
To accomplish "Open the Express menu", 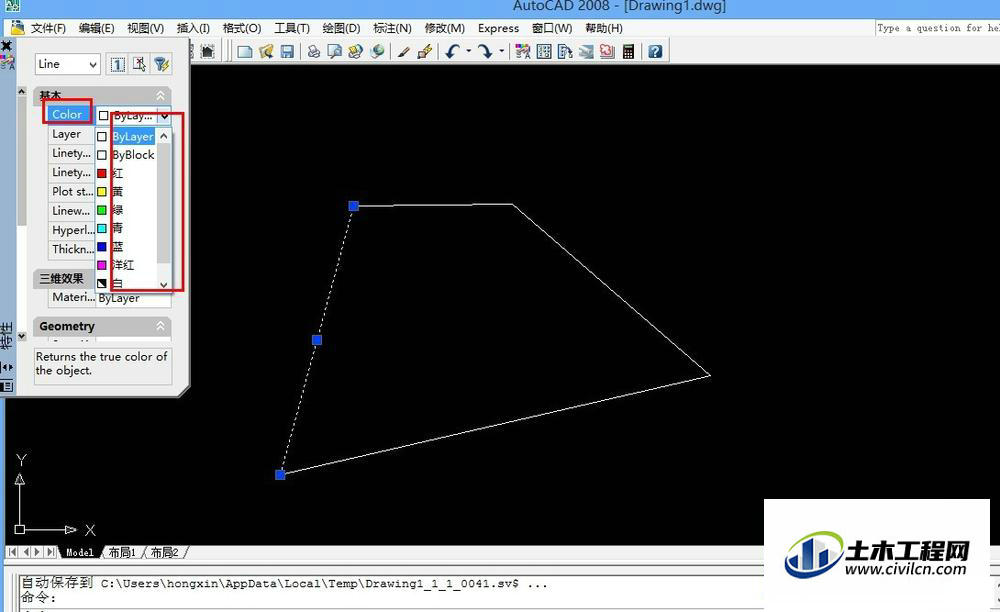I will pos(499,28).
